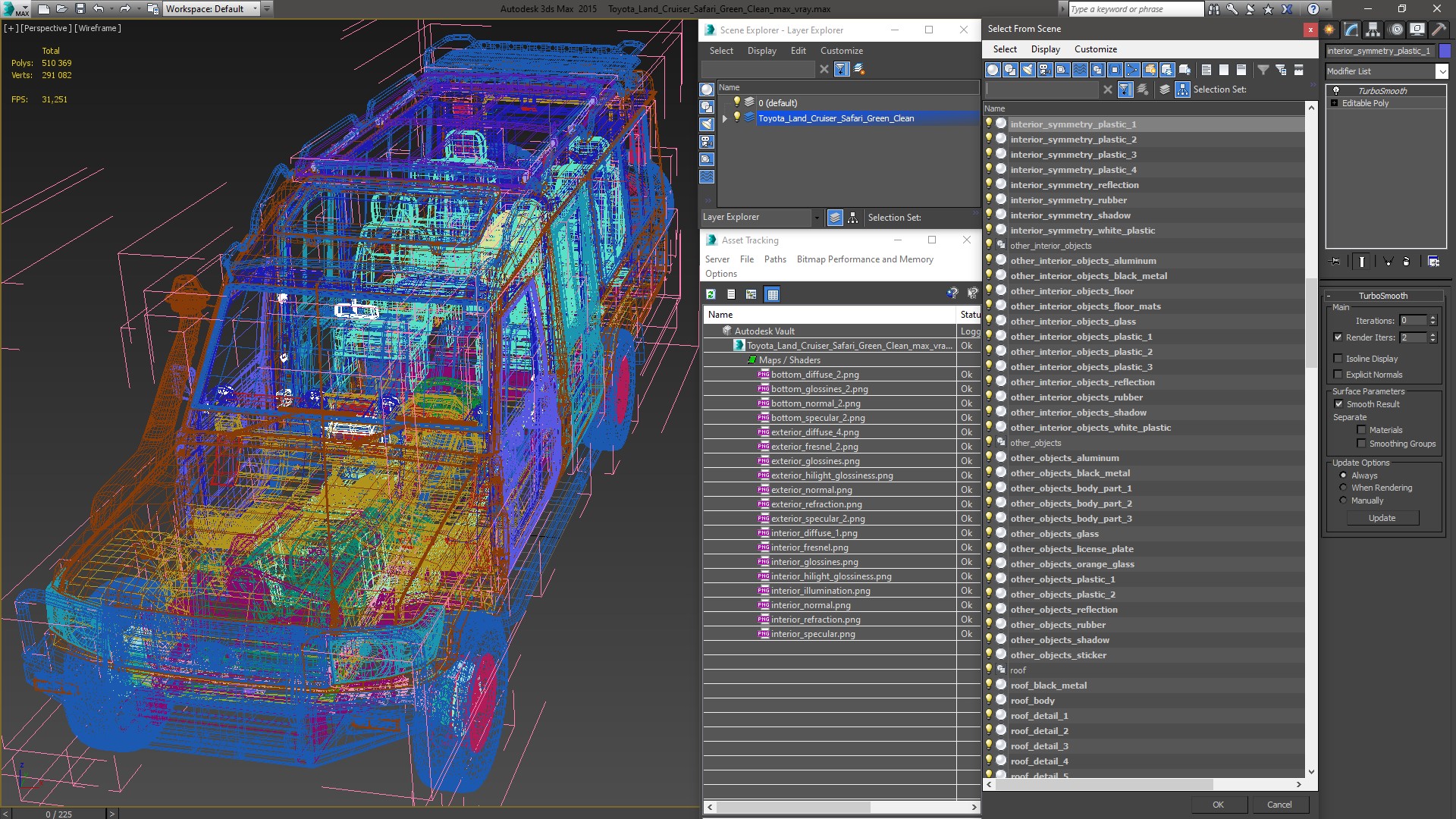
Task: Enable the Render Iters checkbox
Action: click(x=1338, y=337)
